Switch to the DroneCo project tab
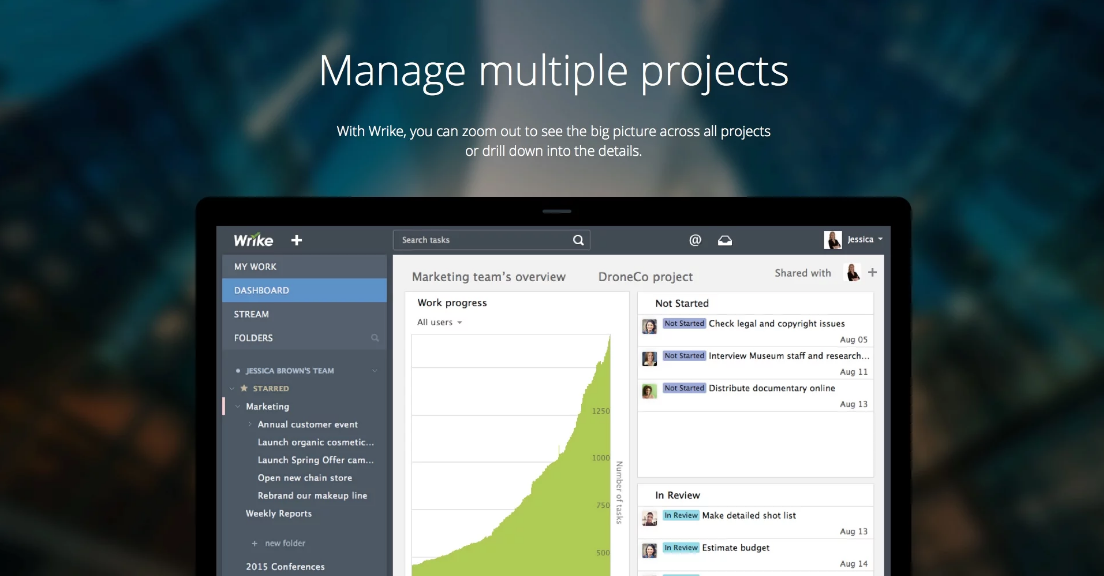Screen dimensions: 1104x576 point(645,277)
